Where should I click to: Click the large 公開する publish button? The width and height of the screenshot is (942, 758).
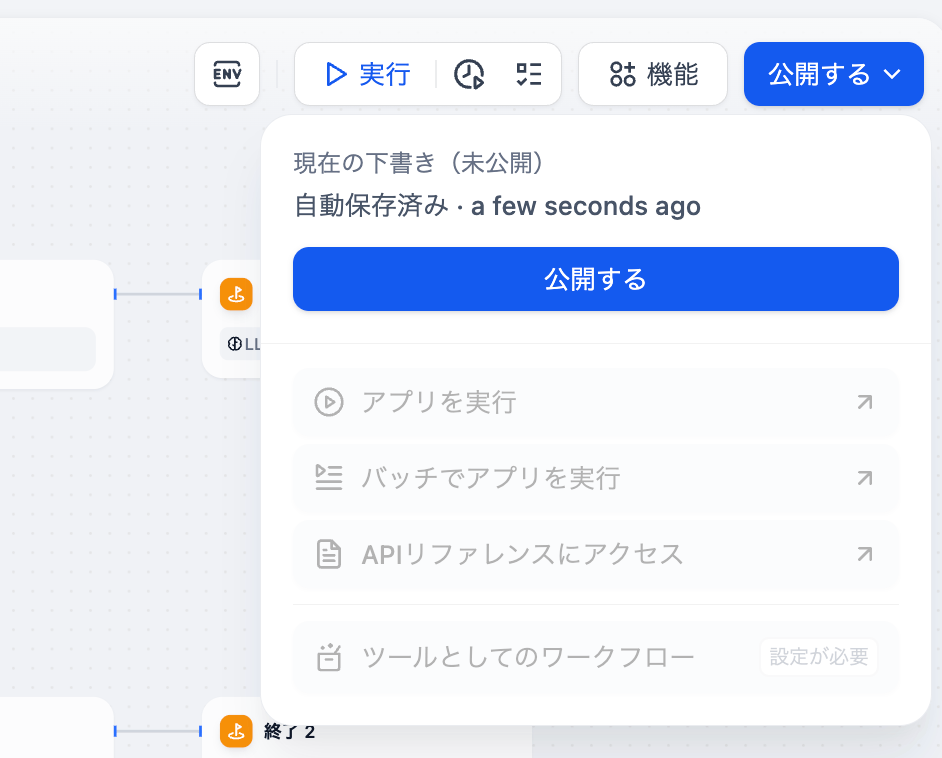coord(596,279)
